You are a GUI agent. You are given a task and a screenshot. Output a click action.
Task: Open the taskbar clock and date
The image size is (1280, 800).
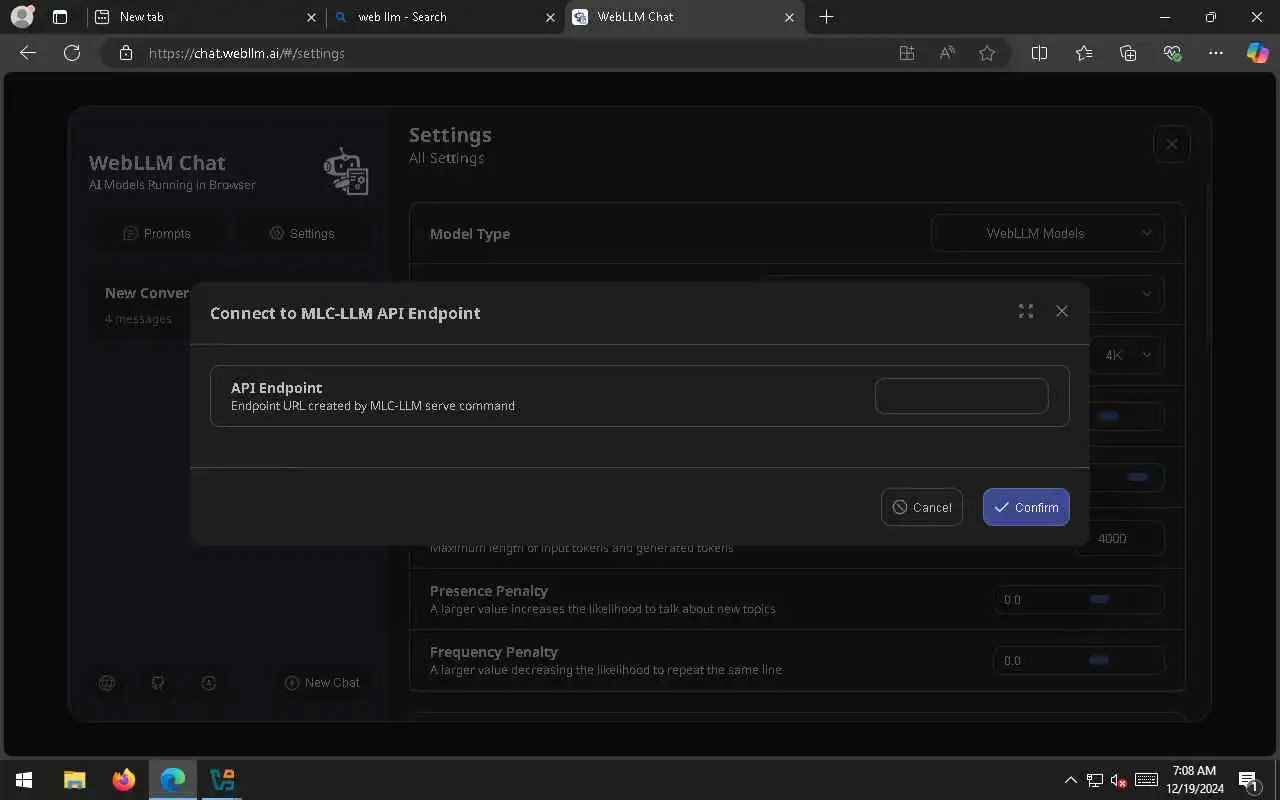coord(1195,780)
